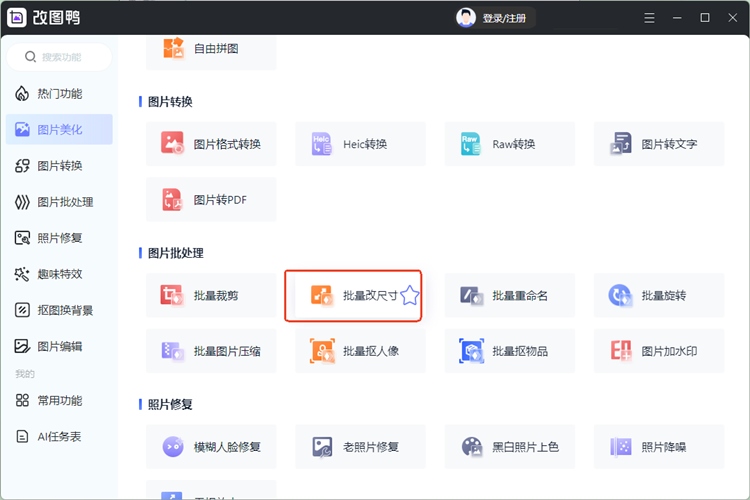Click the 搜索功能 search field
This screenshot has width=750, height=500.
pos(59,57)
